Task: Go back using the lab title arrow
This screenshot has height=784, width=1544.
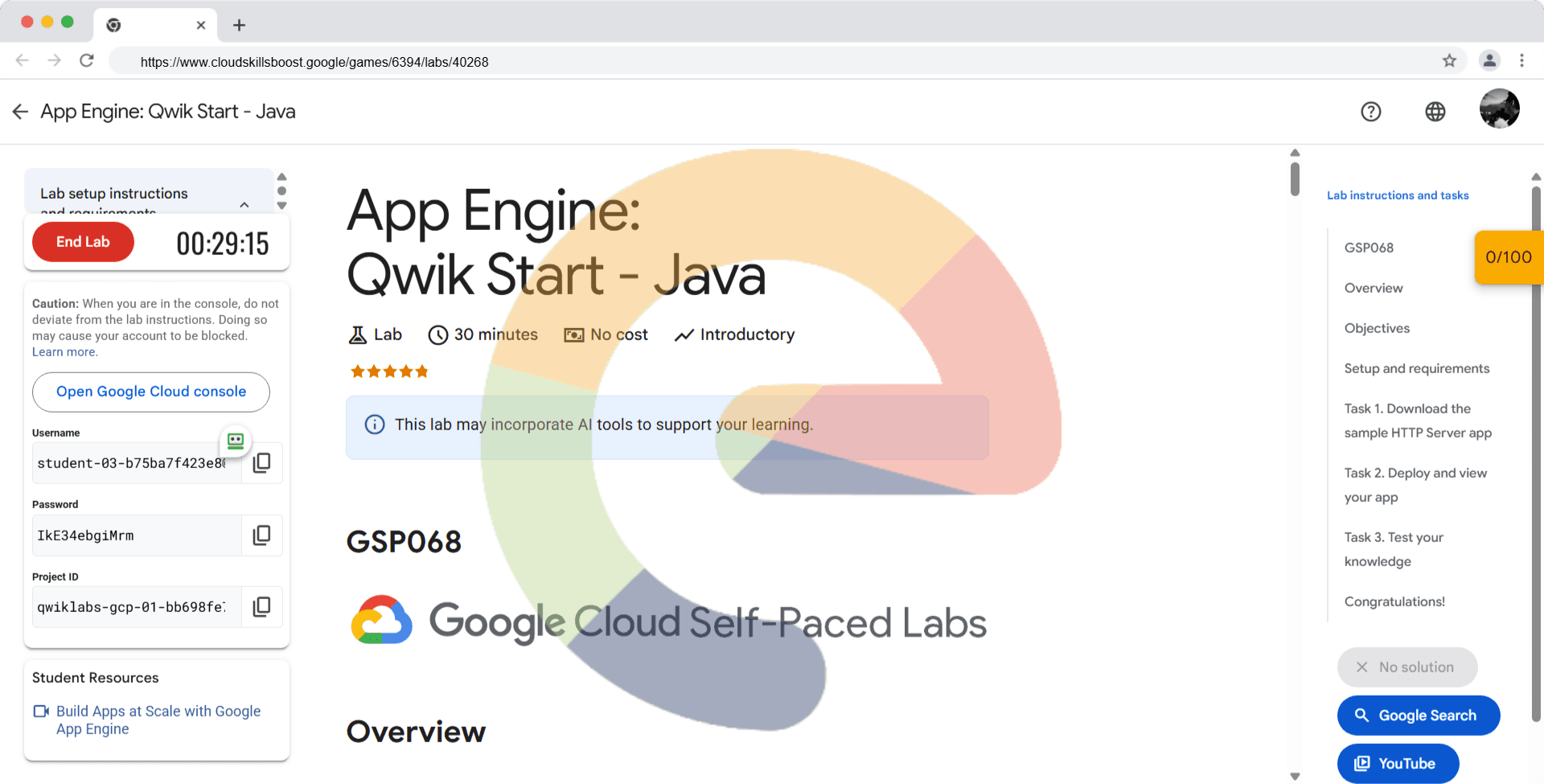Action: coord(20,112)
